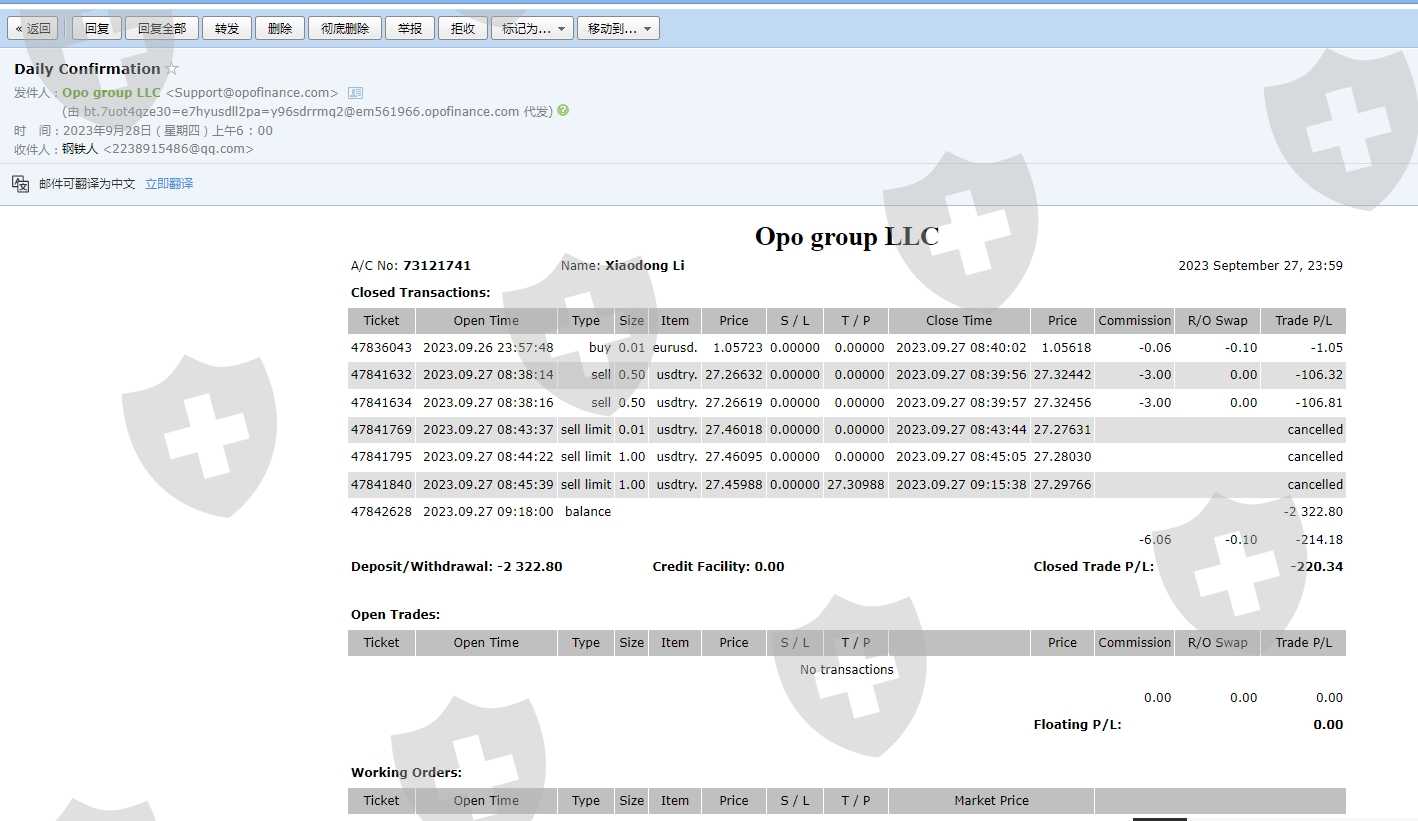Expand the 标记为 dropdown
This screenshot has width=1418, height=821.
(532, 29)
